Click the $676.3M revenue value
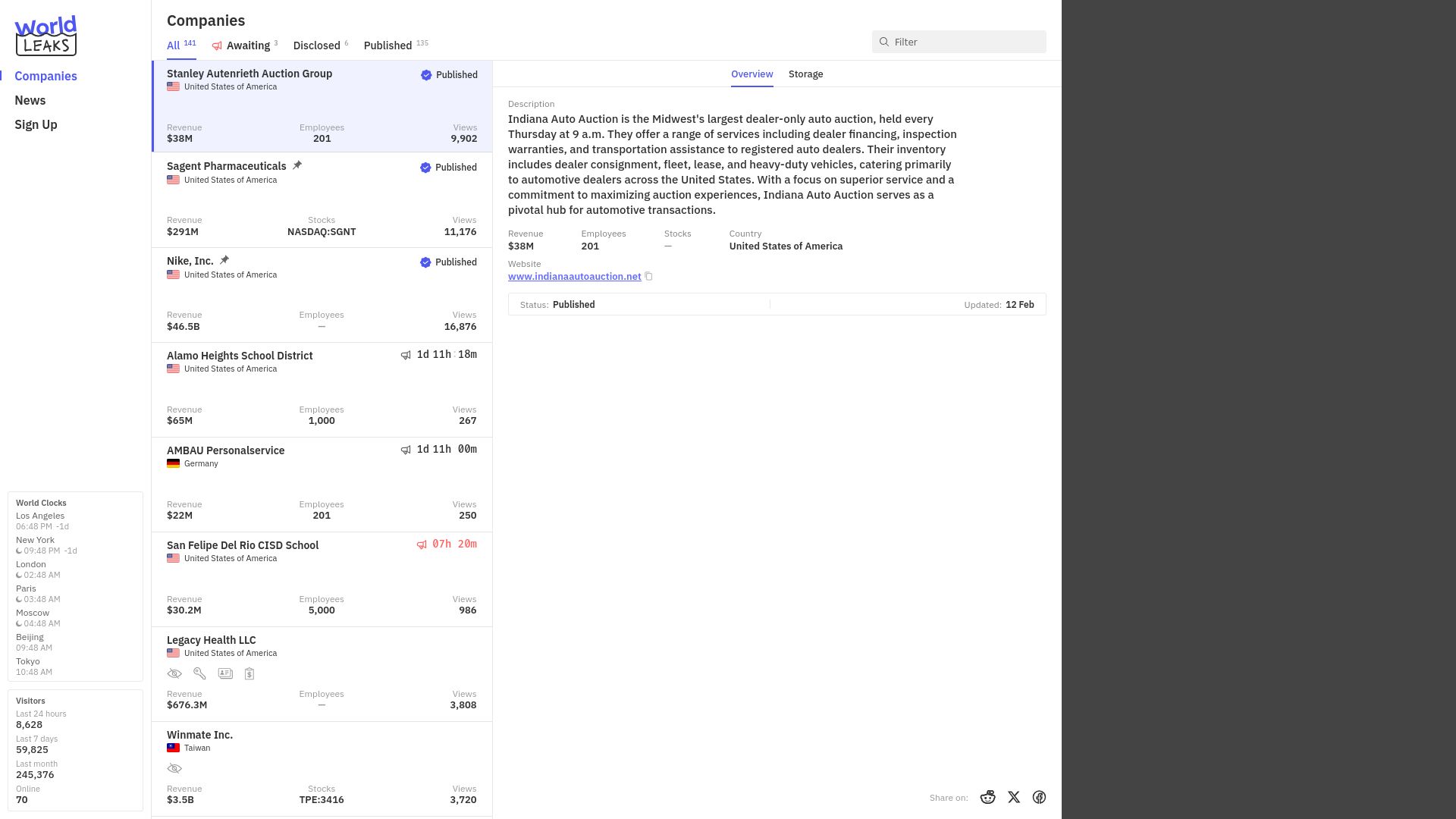 click(187, 705)
